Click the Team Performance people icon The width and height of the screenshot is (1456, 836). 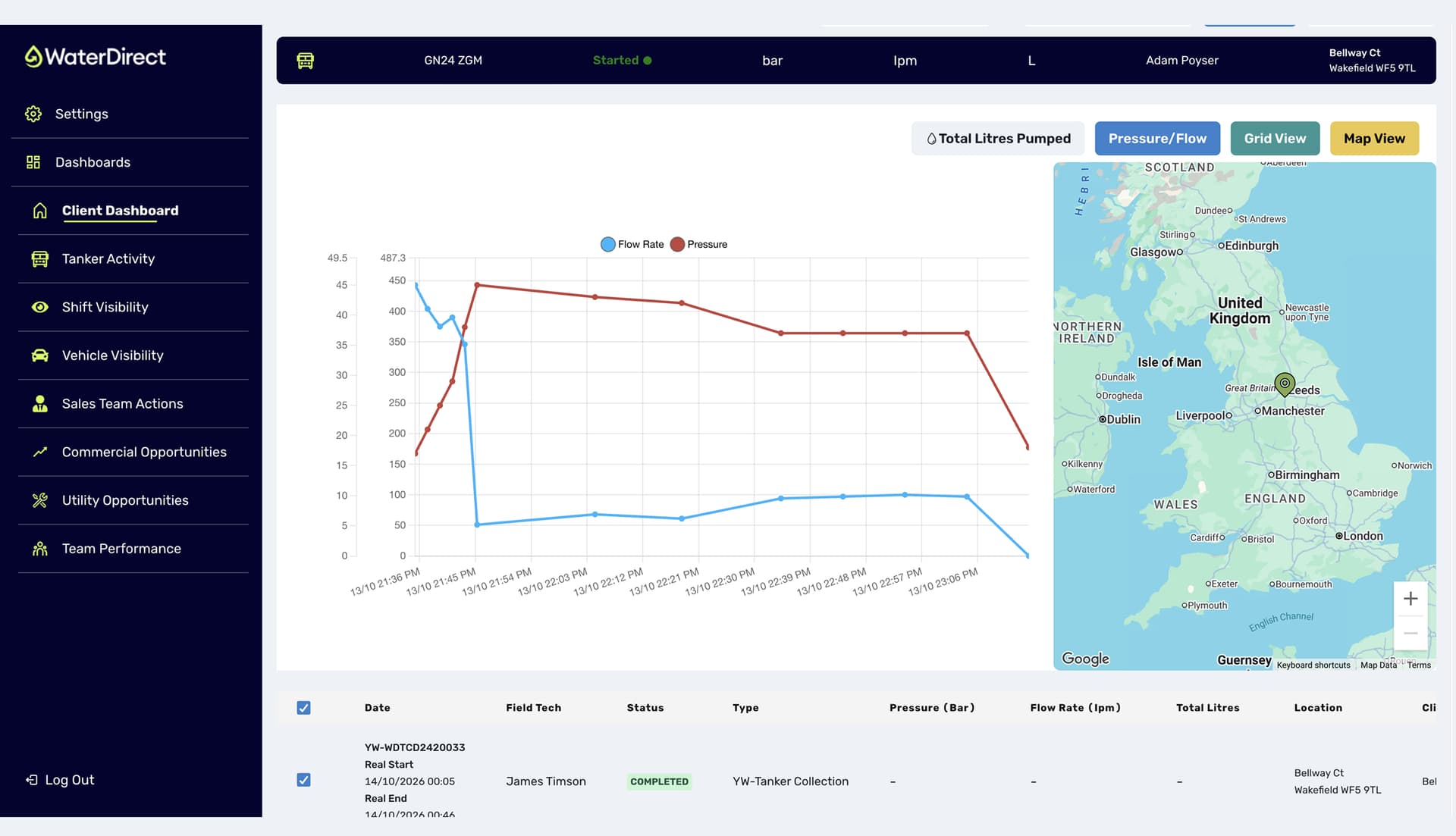40,549
